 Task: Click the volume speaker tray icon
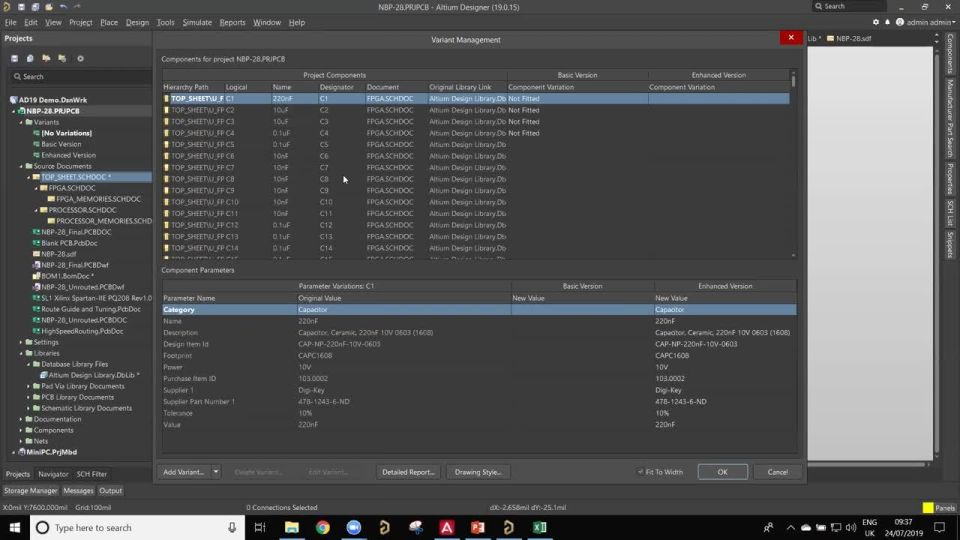click(850, 527)
